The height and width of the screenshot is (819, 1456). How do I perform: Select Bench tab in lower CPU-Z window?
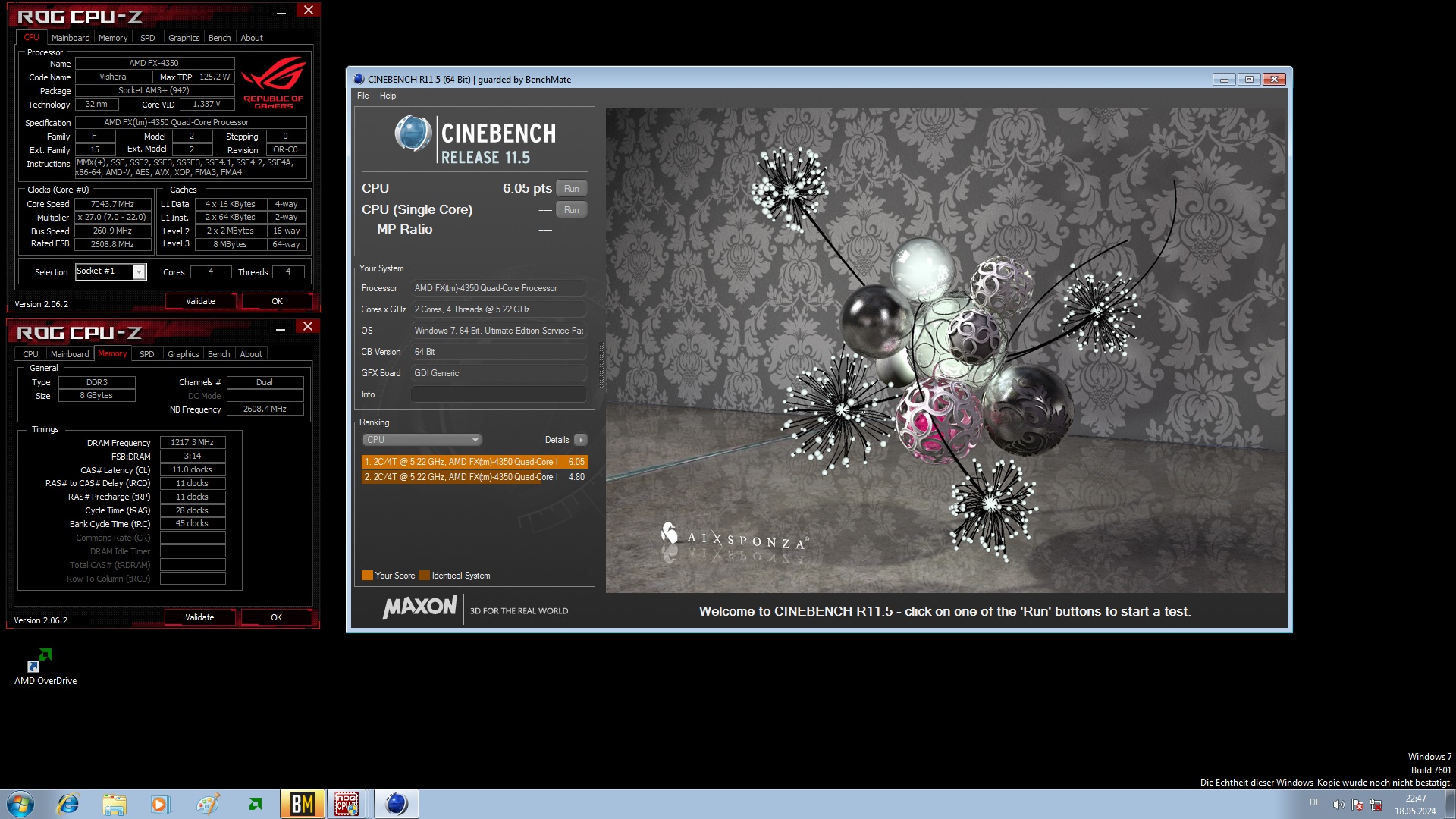coord(218,354)
